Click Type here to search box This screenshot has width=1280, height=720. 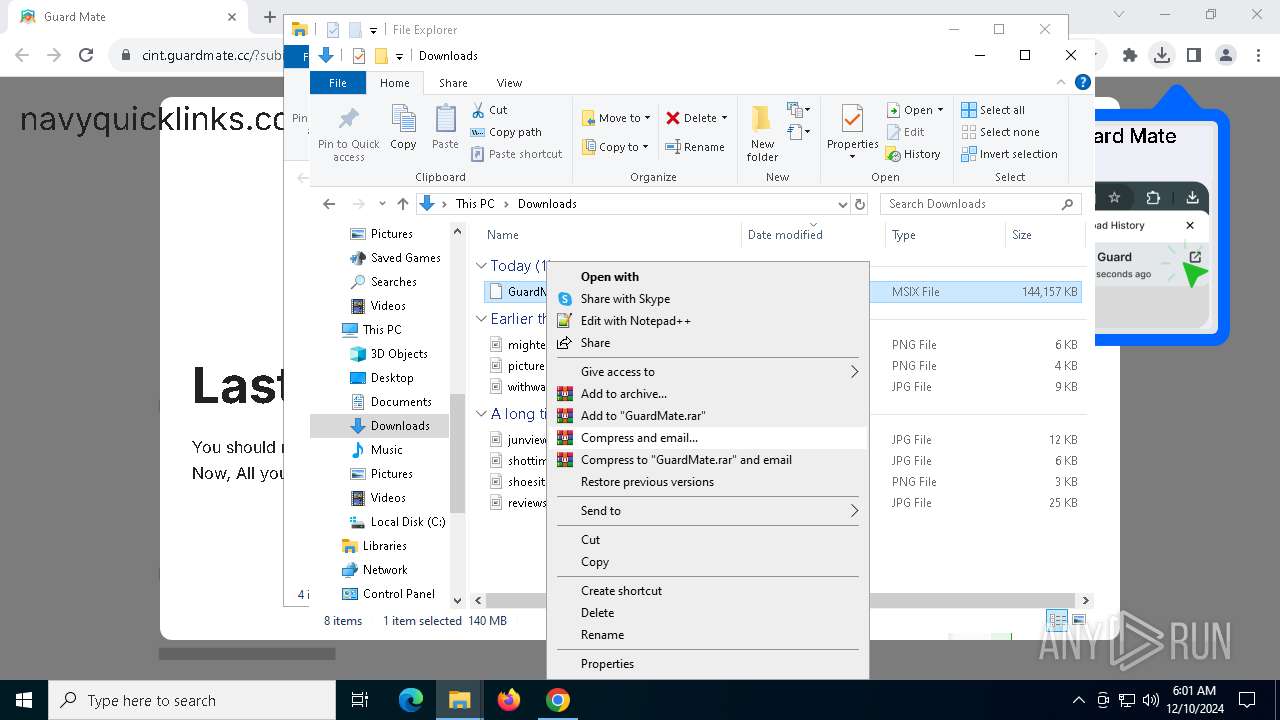coord(192,700)
